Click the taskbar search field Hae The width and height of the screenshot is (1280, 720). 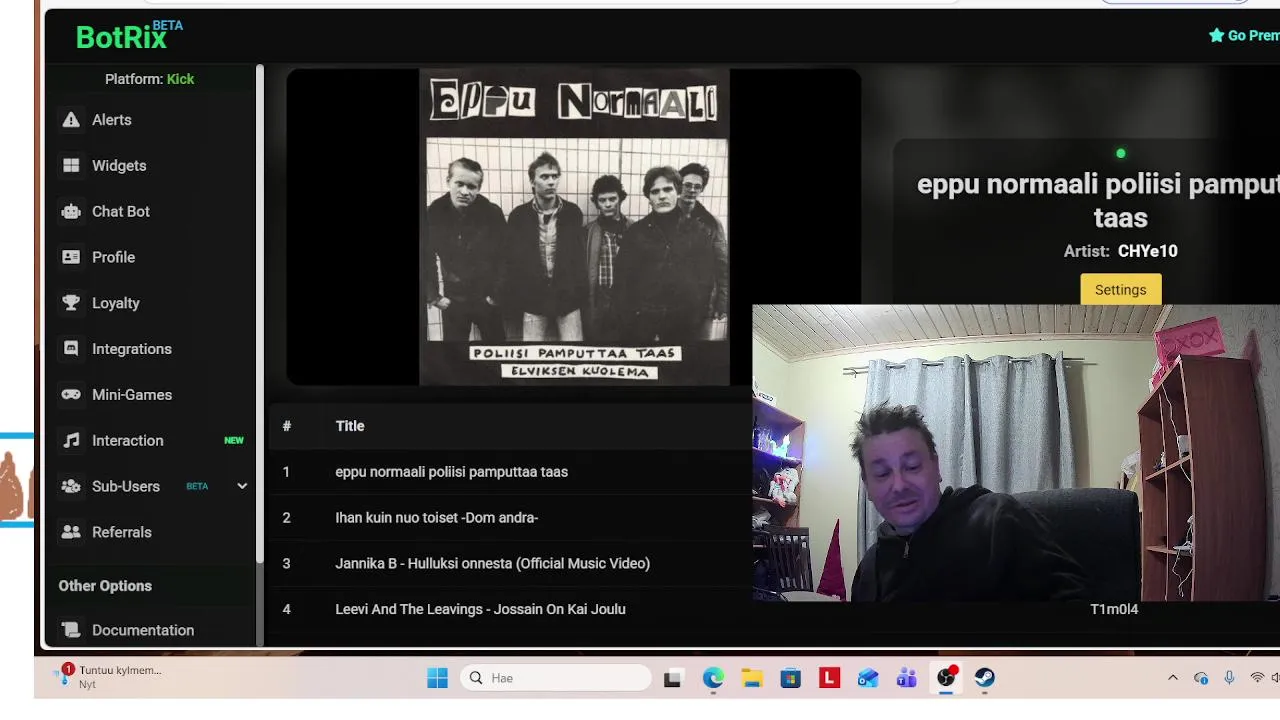(556, 678)
